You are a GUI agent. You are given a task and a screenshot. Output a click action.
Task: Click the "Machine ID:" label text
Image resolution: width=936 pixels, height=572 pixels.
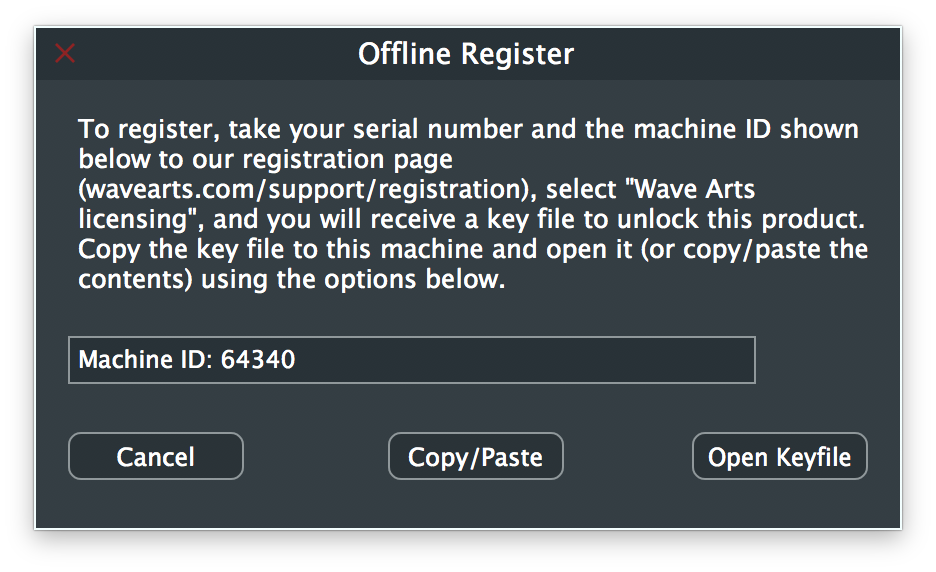coord(144,360)
